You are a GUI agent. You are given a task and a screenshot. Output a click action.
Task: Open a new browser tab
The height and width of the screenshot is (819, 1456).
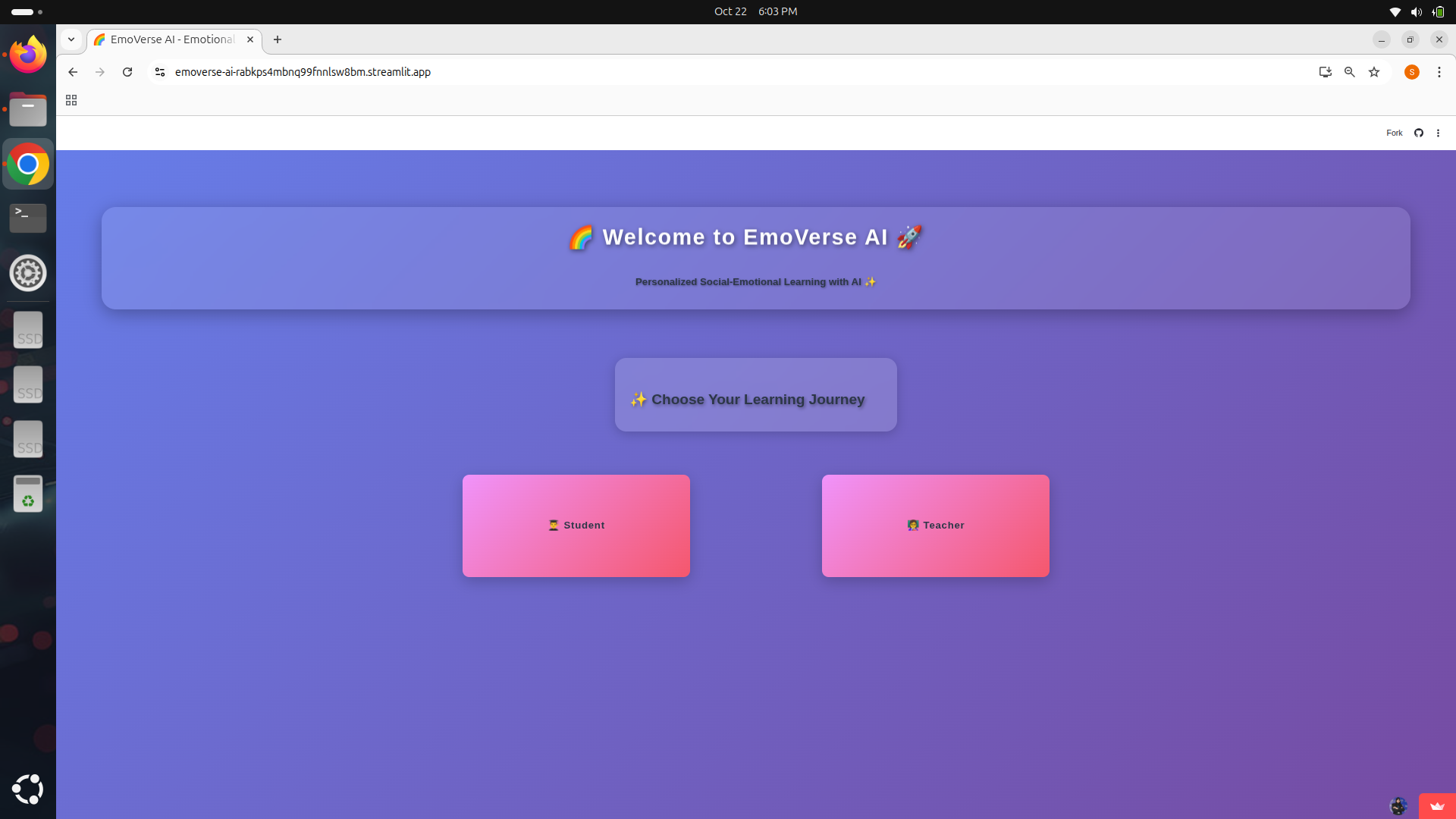[278, 39]
